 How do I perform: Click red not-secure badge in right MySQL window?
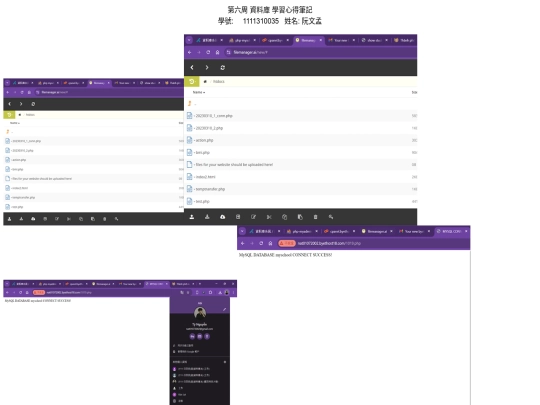click(x=287, y=243)
